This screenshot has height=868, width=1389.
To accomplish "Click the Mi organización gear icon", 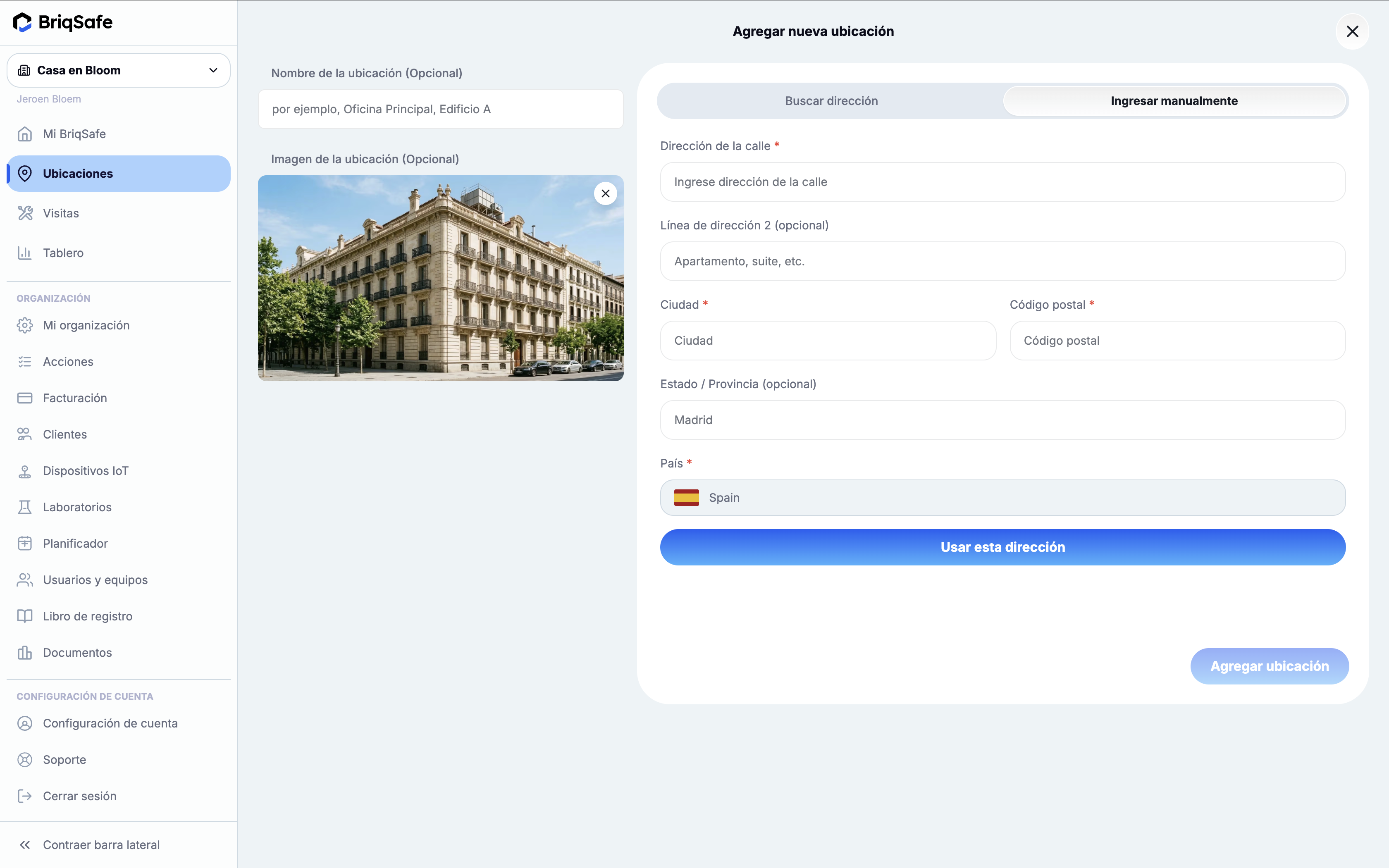I will point(25,325).
